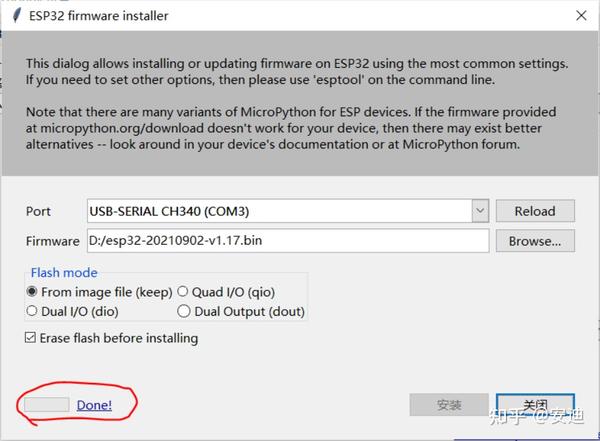
Task: Select the Dual I/O (dio) radio button
Action: (x=33, y=311)
